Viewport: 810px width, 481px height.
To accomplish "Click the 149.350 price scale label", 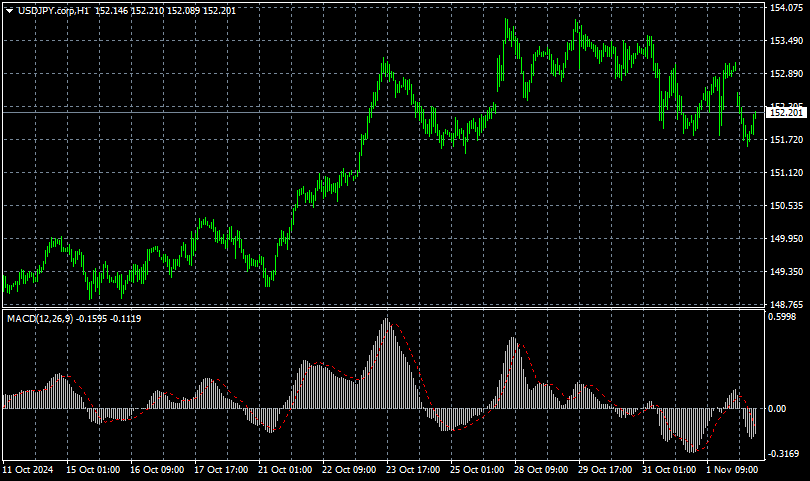I will (786, 272).
